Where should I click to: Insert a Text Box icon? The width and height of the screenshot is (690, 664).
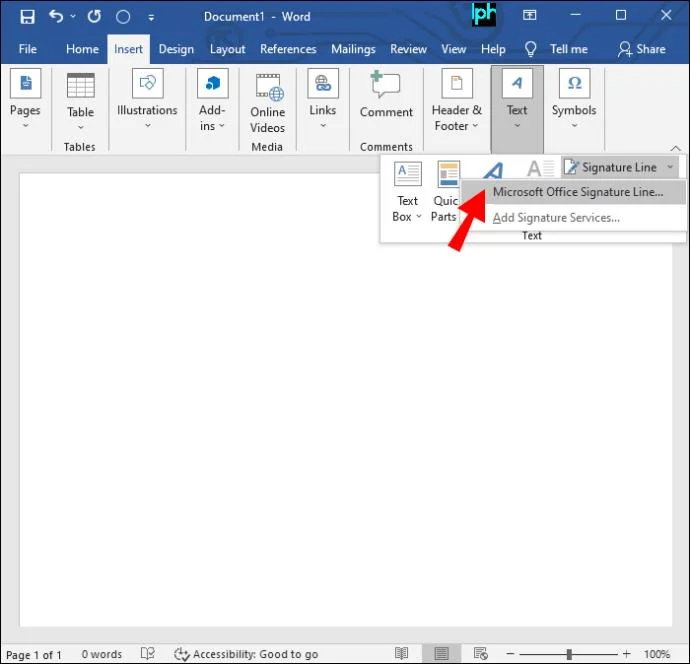pyautogui.click(x=407, y=173)
